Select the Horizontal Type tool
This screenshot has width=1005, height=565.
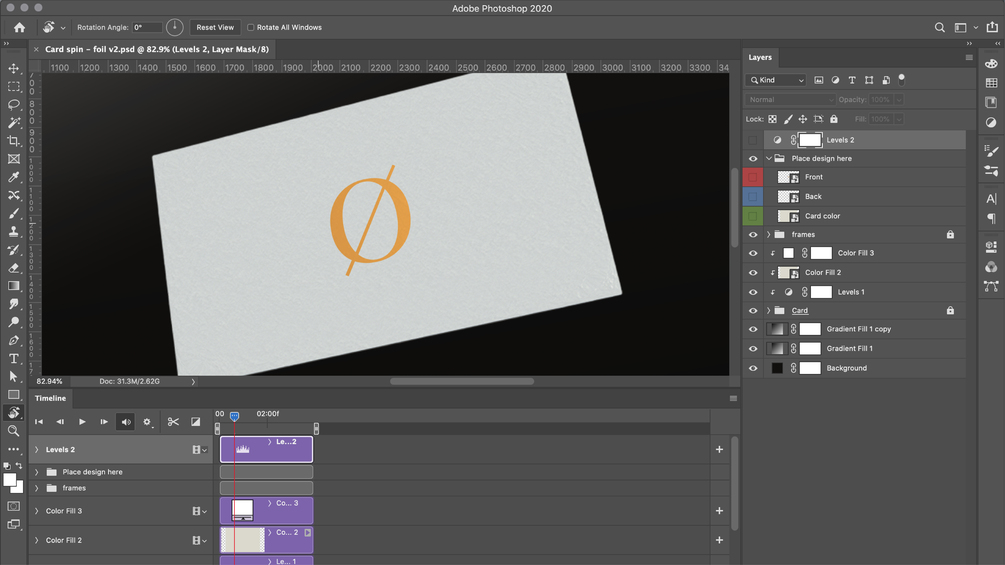[13, 359]
